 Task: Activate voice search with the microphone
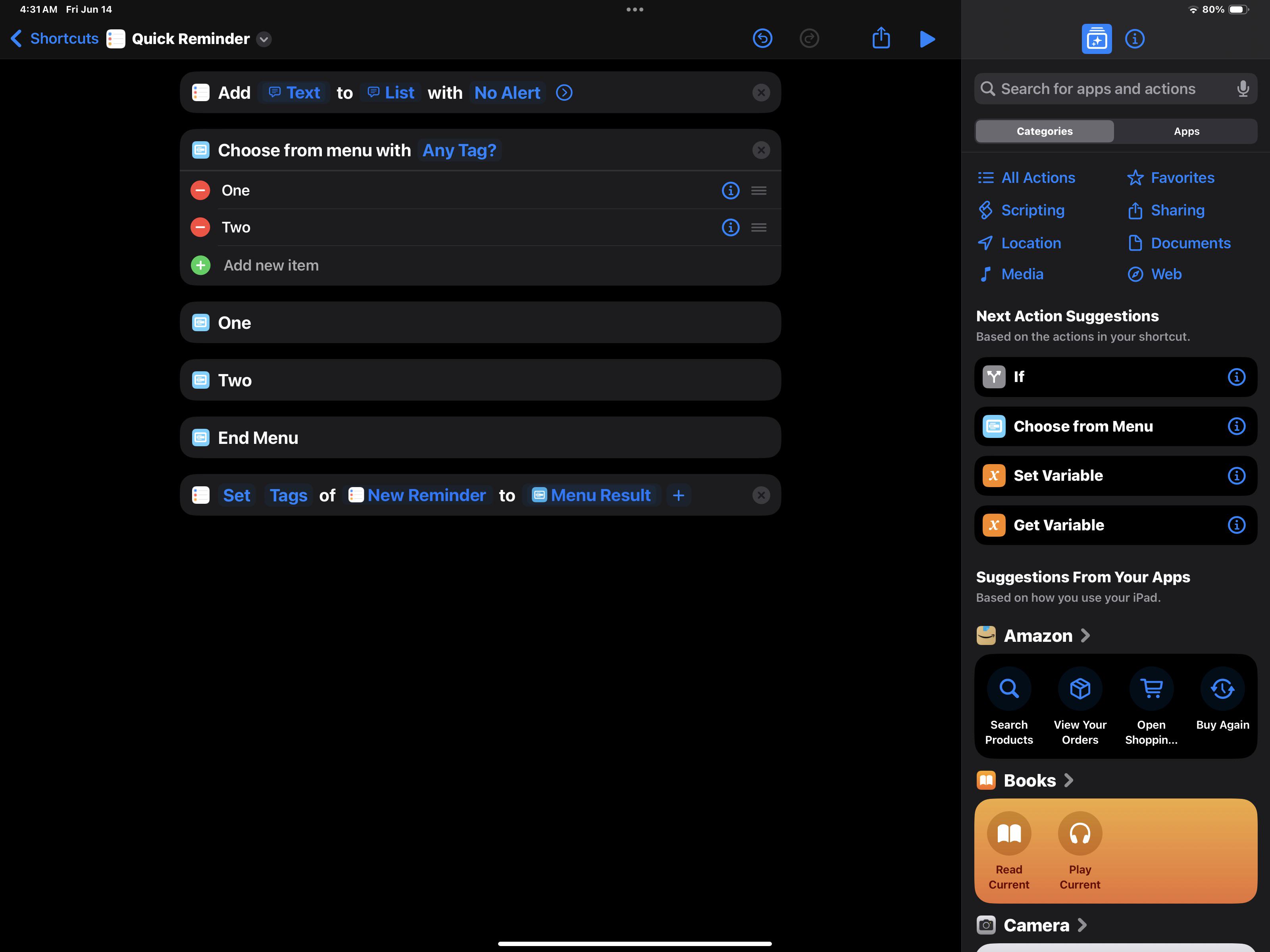click(x=1243, y=88)
